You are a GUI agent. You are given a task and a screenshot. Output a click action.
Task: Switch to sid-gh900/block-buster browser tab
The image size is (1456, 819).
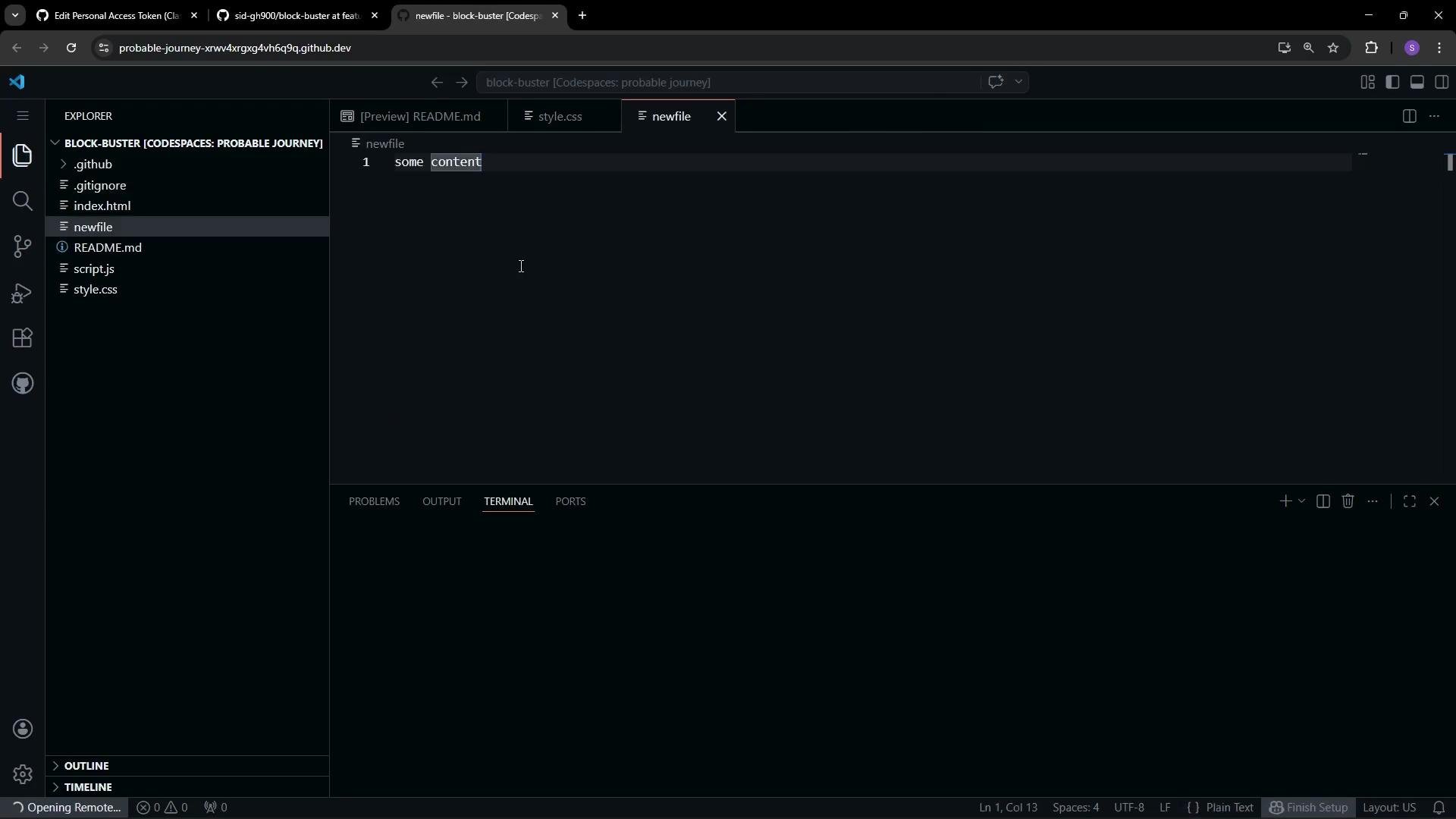tap(297, 15)
